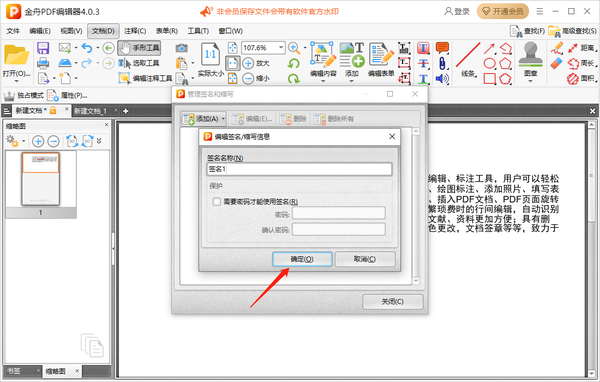This screenshot has width=600, height=382.
Task: Click the paperclip attachment icon
Action: (x=442, y=63)
